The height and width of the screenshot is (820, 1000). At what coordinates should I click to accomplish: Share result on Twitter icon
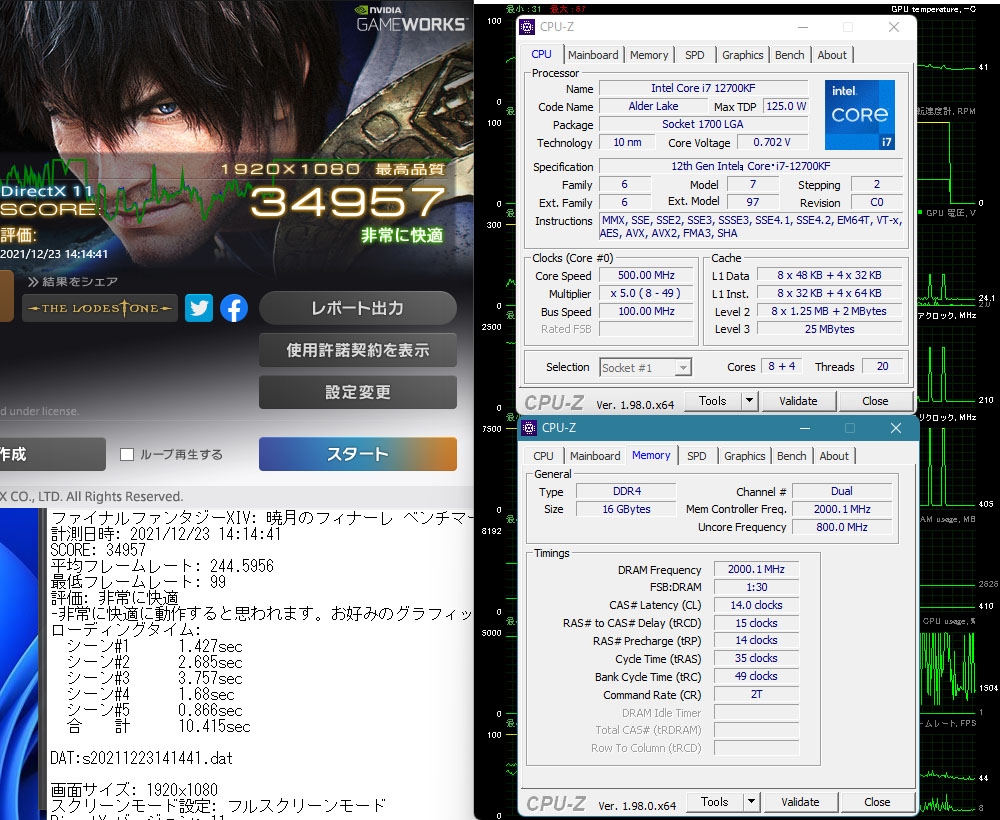[199, 309]
